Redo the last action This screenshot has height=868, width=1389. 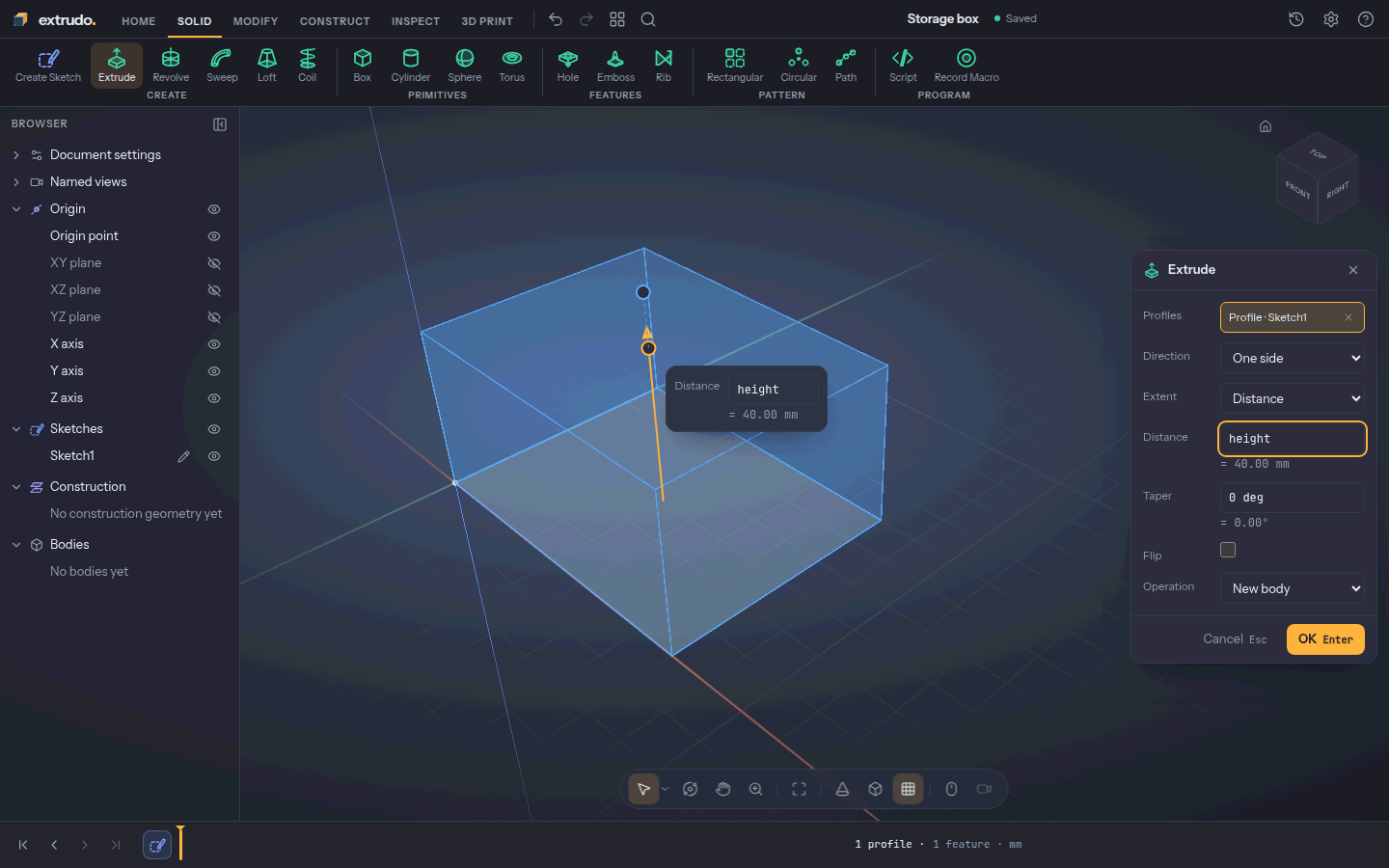[586, 19]
